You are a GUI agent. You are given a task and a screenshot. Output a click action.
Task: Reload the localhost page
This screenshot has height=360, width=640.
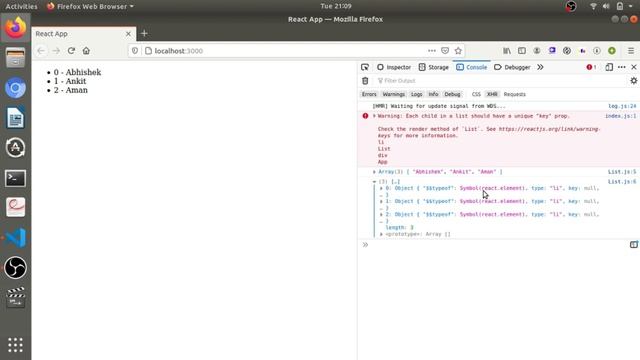(71, 51)
